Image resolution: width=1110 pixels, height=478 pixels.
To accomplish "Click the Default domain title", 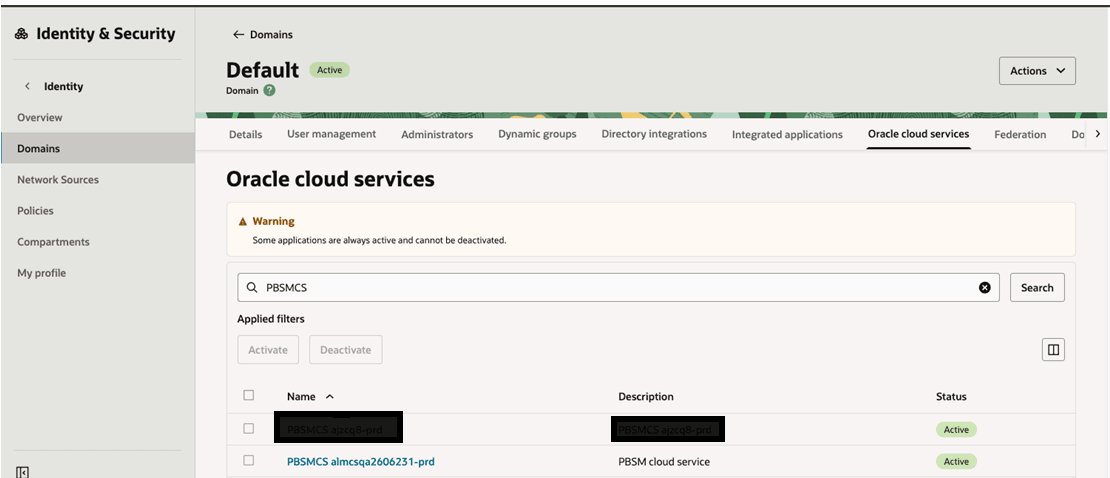I will pyautogui.click(x=263, y=70).
